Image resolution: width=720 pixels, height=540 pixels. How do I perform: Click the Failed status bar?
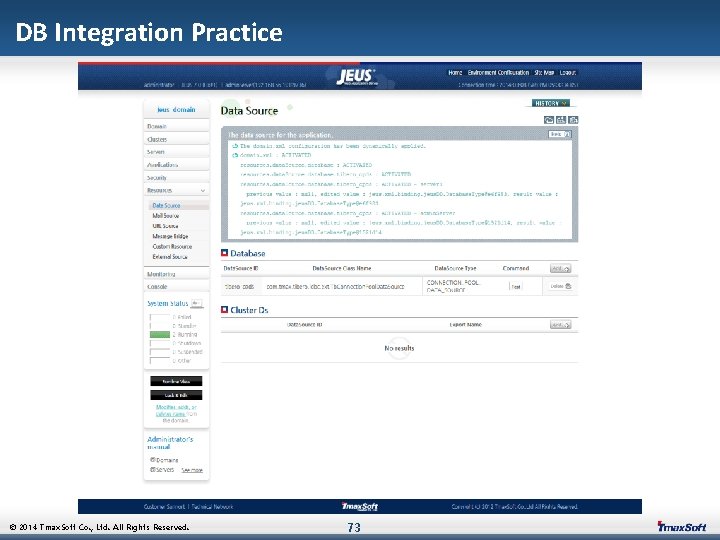click(160, 317)
